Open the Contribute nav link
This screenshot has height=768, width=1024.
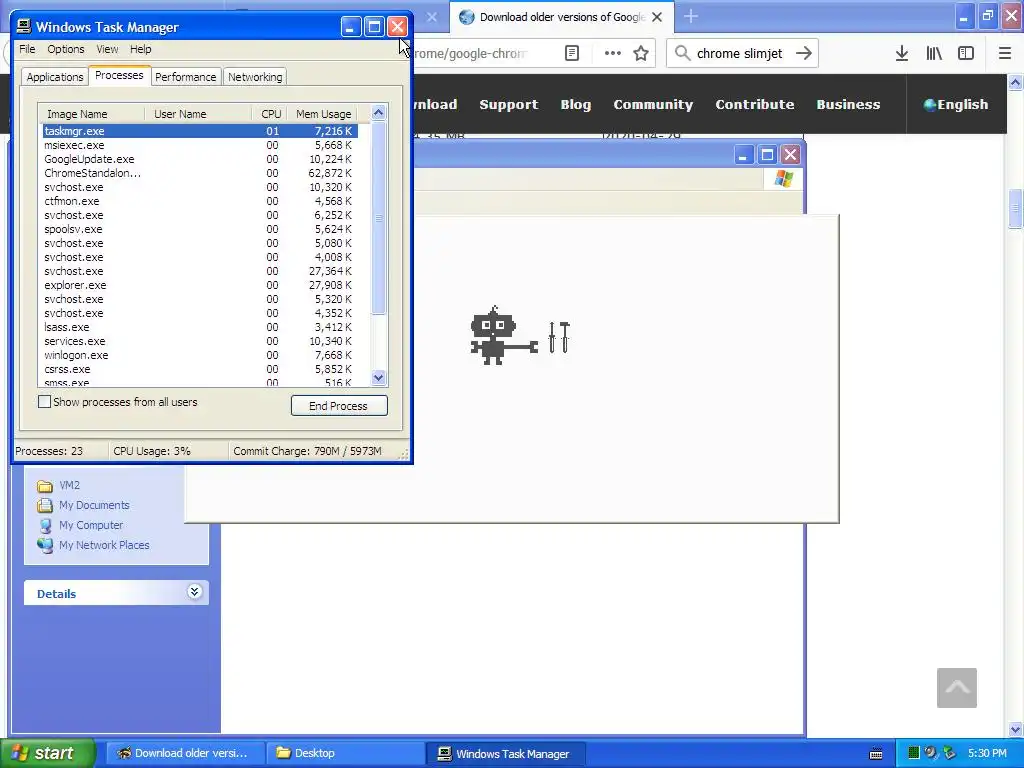tap(755, 104)
